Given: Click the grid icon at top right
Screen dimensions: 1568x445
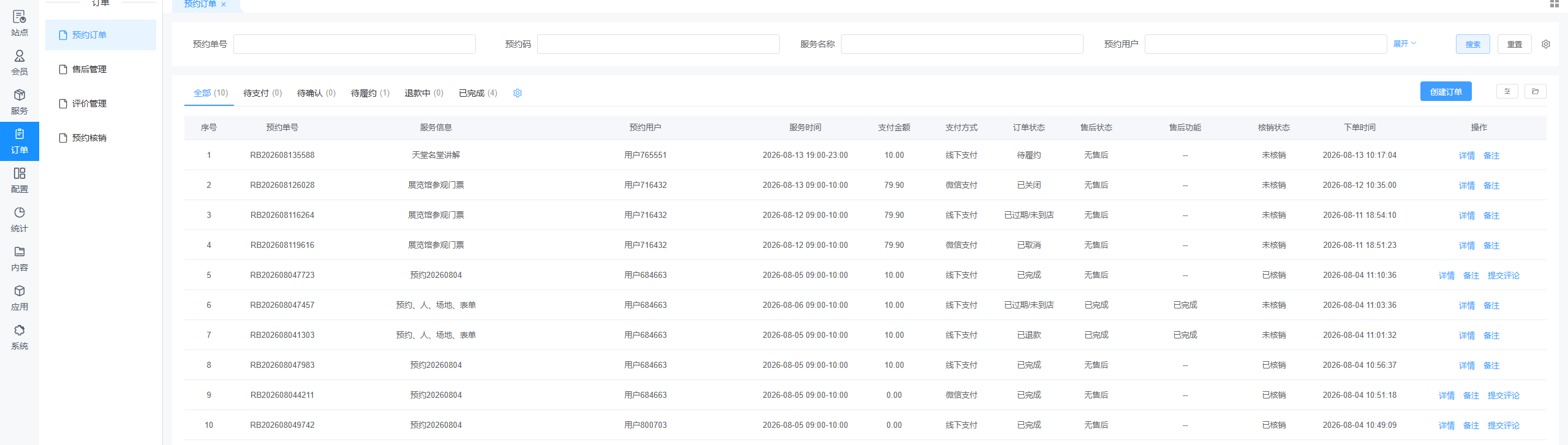Looking at the screenshot, I should (x=1555, y=4).
